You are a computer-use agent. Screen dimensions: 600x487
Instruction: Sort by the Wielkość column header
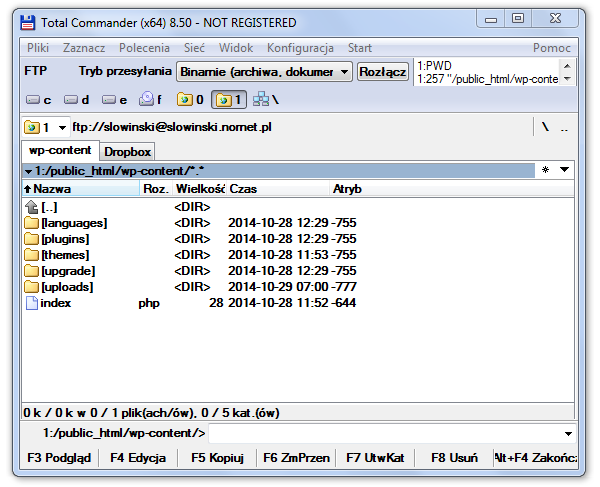[200, 189]
